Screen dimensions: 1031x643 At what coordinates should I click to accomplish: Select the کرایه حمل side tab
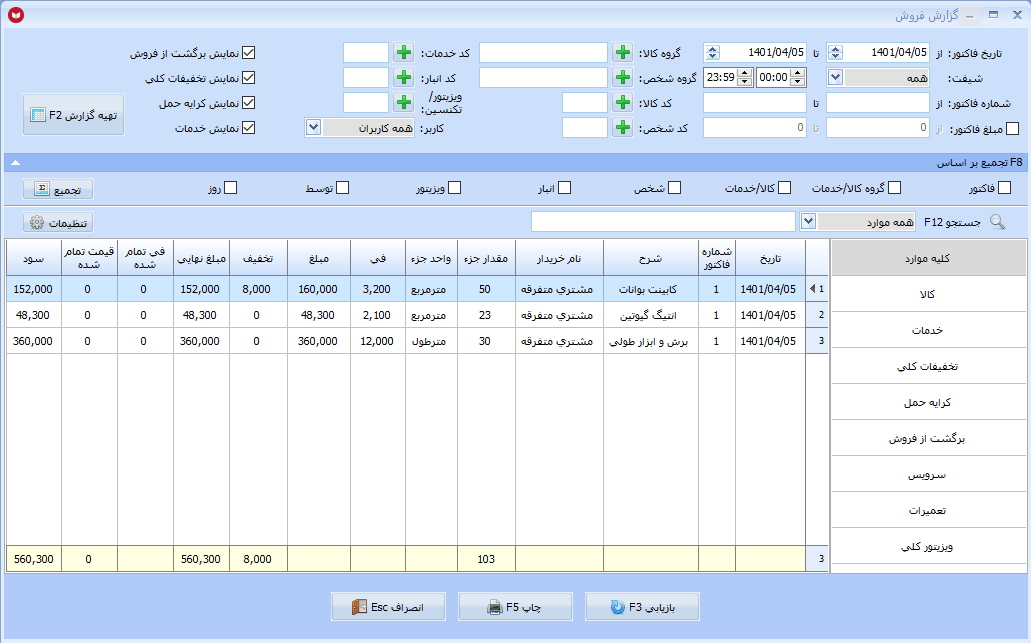coord(928,402)
